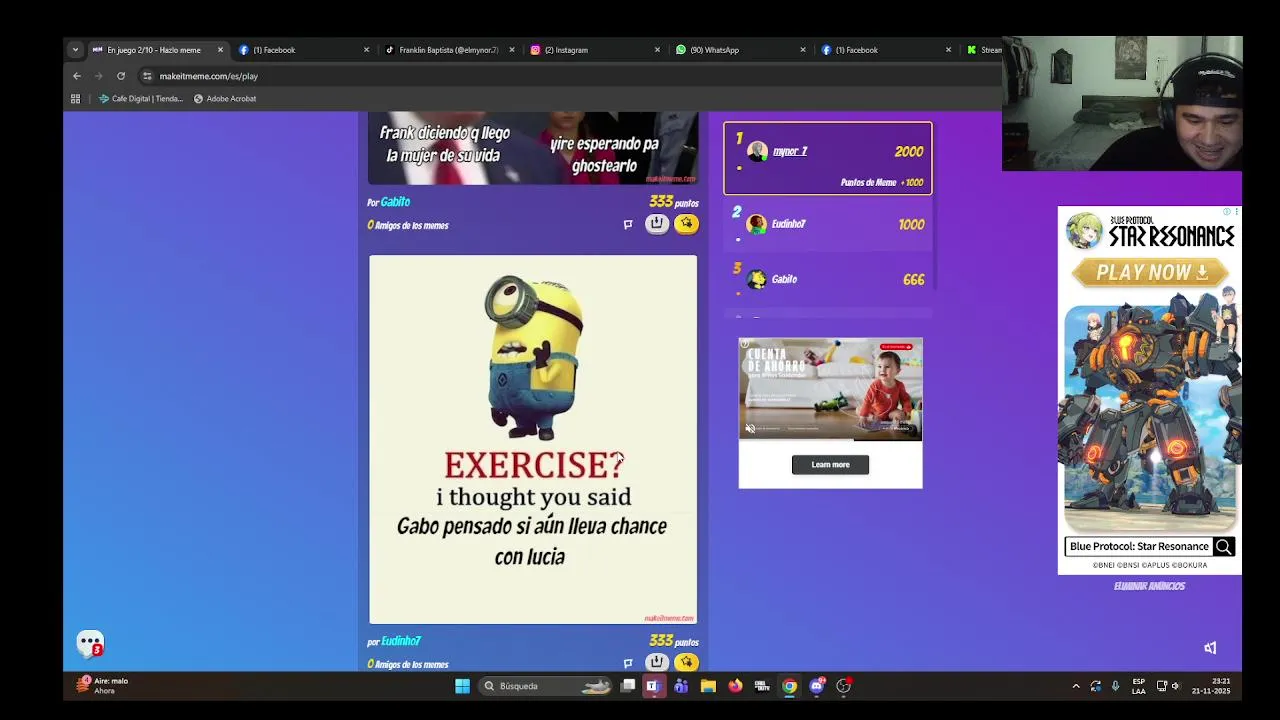This screenshot has width=1280, height=720.
Task: Share the Gabito meme with the share icon
Action: click(x=656, y=224)
